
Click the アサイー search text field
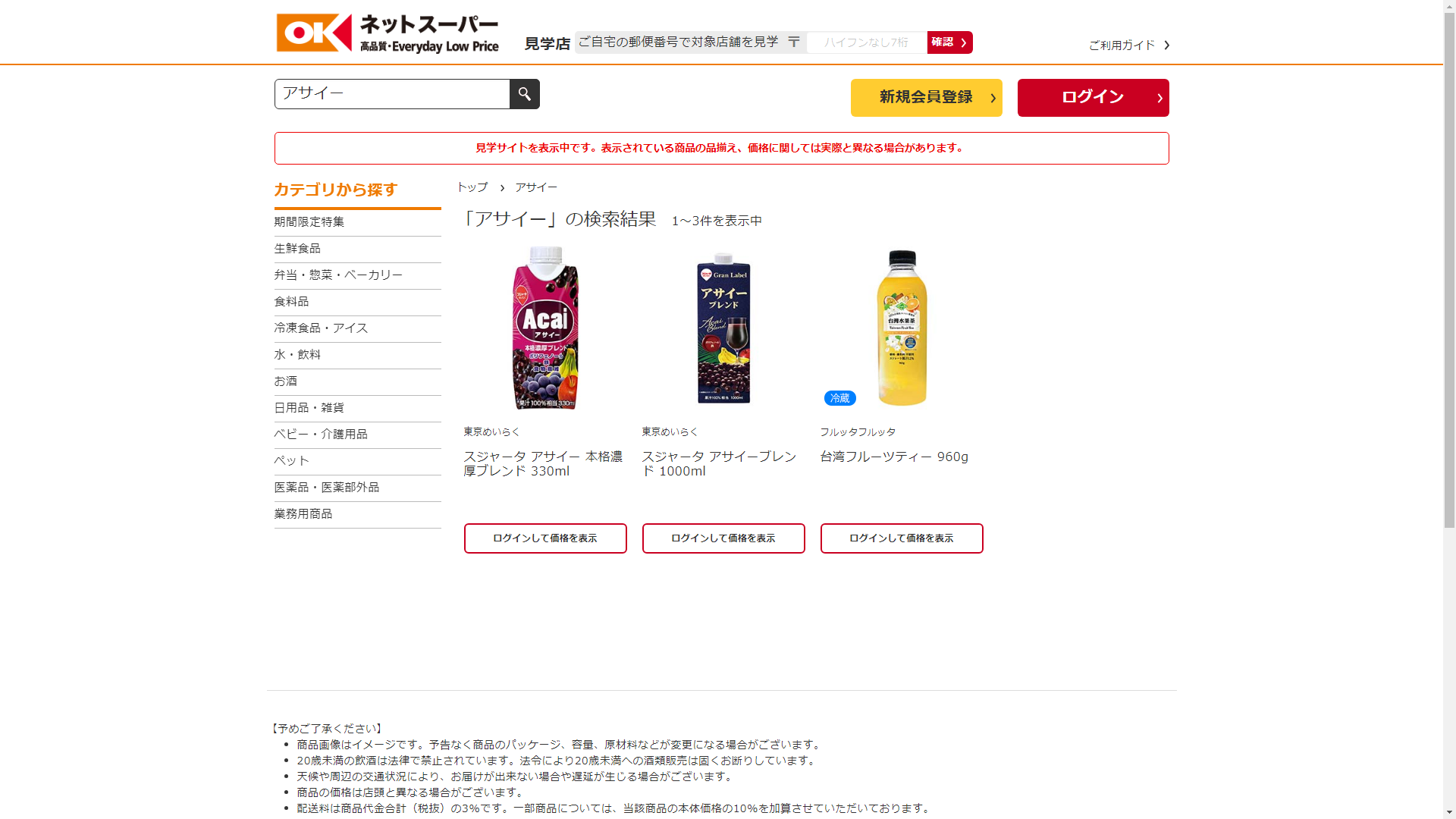point(392,94)
